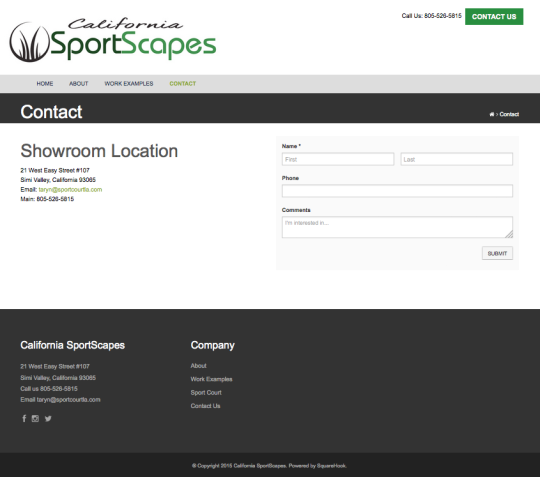
Task: Select the CONTACT navigation item
Action: [183, 84]
